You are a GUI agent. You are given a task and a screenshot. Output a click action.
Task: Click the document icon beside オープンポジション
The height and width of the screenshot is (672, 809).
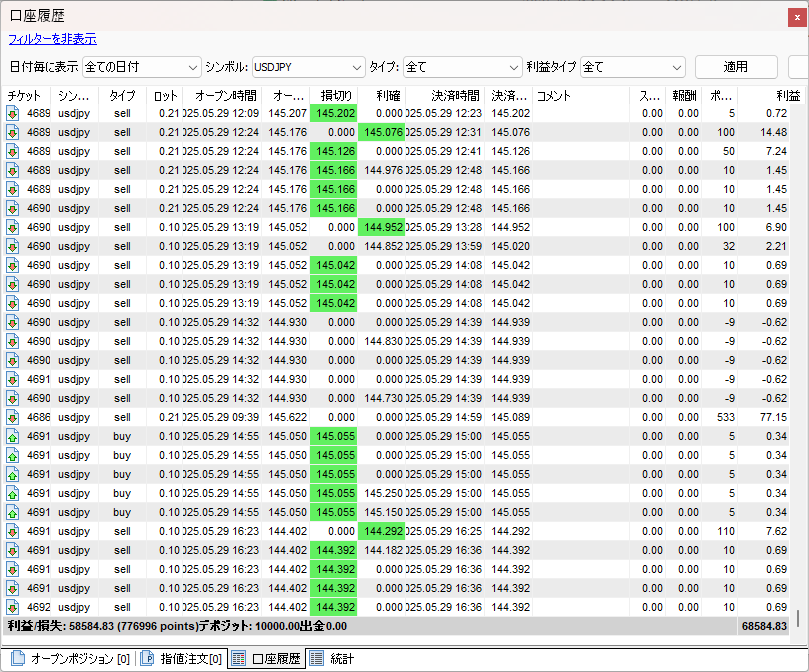tap(17, 658)
